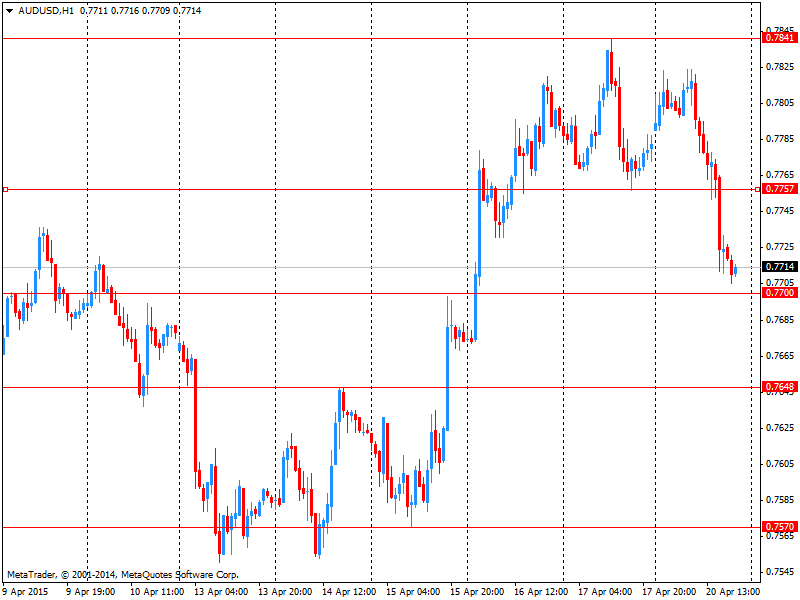Click the 17 Apr 04:00 time axis label
This screenshot has height=600, width=800.
click(605, 592)
